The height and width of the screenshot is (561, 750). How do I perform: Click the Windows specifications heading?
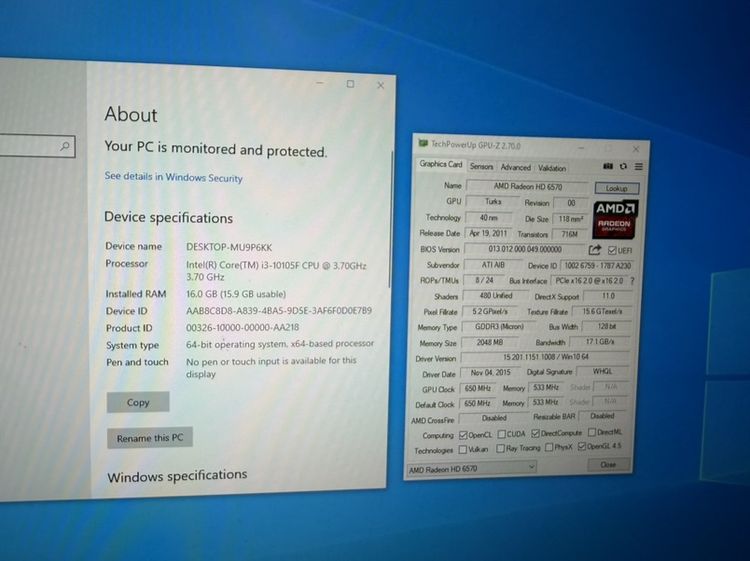pos(177,476)
